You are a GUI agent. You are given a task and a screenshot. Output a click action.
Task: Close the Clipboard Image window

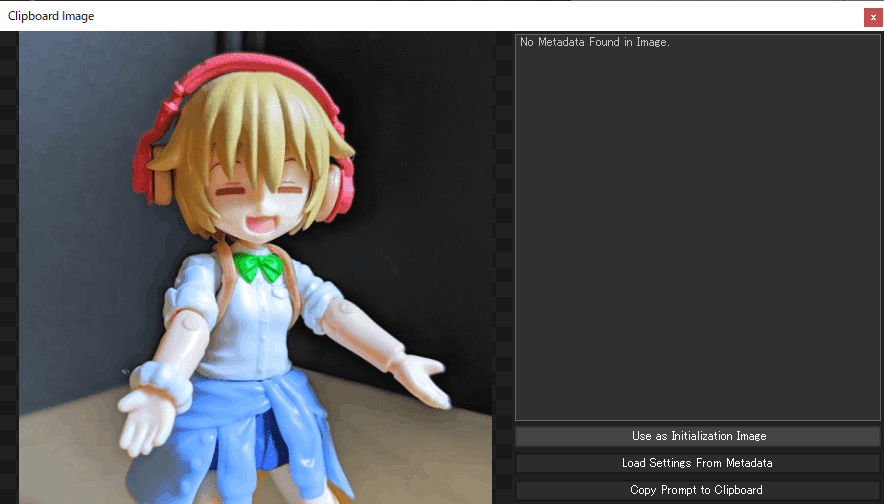[873, 17]
